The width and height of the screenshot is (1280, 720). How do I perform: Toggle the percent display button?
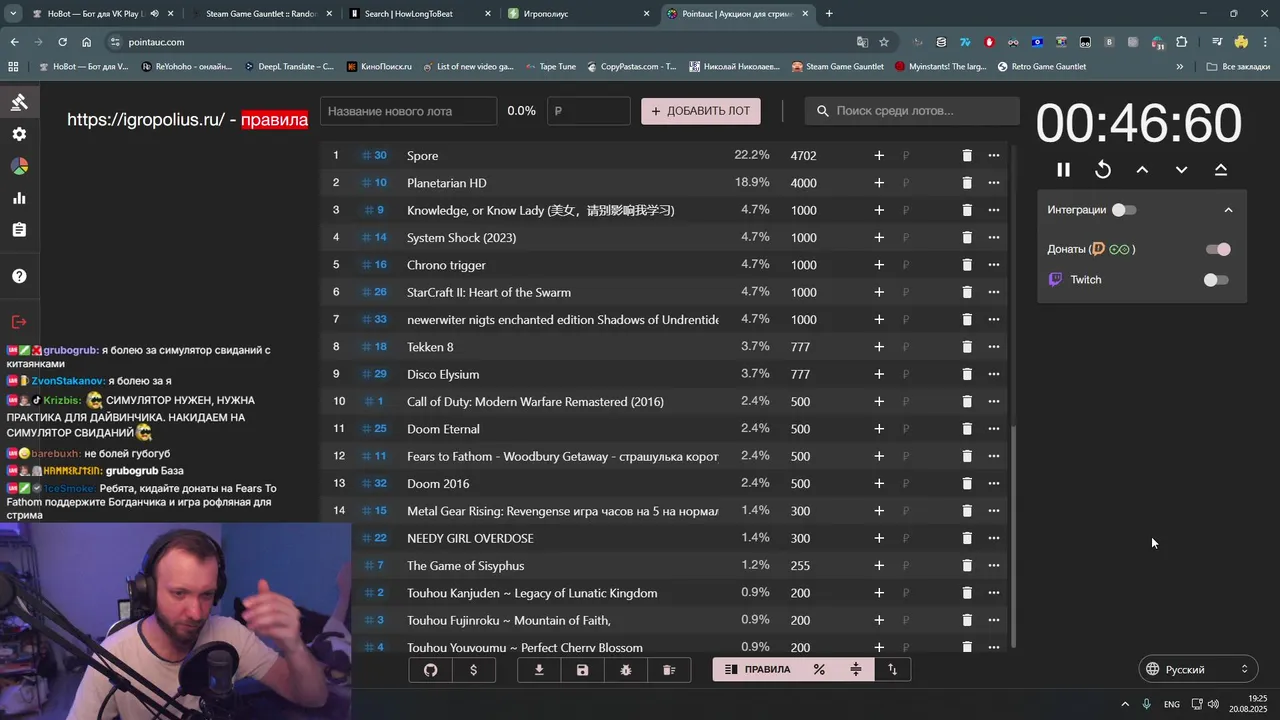click(819, 670)
